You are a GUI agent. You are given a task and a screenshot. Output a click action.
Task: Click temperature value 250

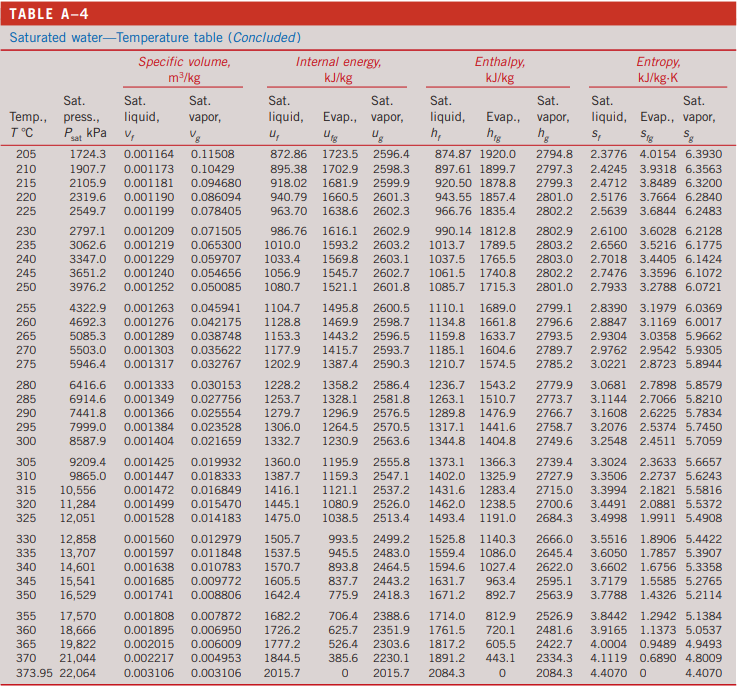point(26,287)
